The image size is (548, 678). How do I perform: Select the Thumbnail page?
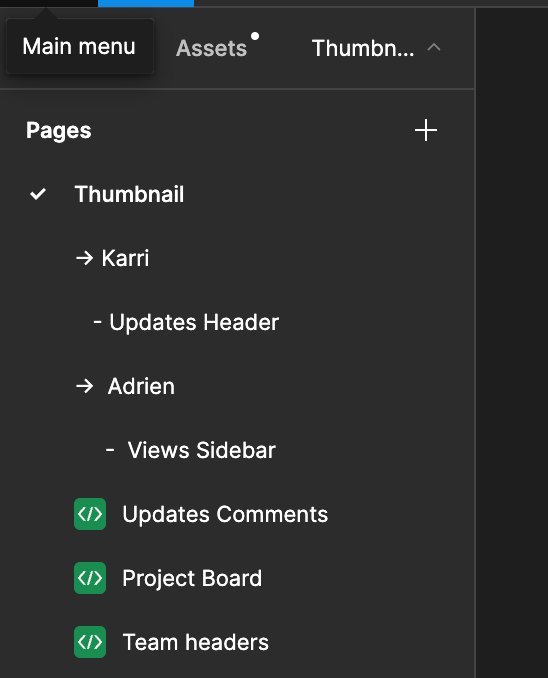coord(129,194)
